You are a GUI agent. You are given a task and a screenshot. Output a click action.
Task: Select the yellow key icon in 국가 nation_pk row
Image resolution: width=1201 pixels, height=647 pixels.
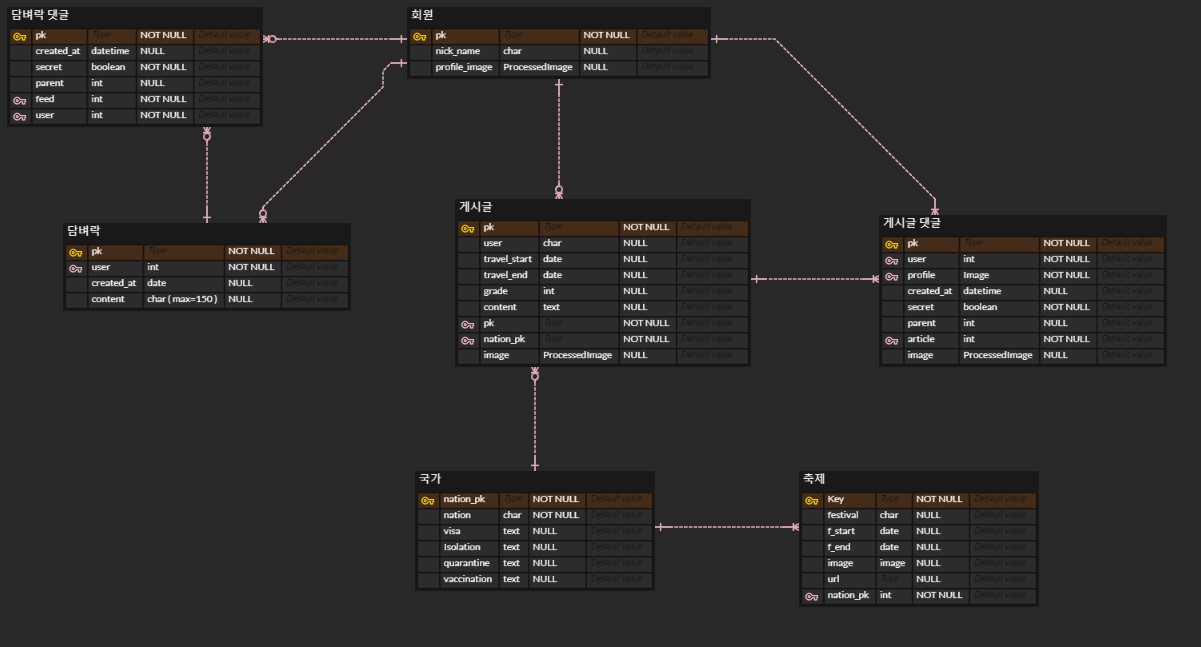point(427,499)
